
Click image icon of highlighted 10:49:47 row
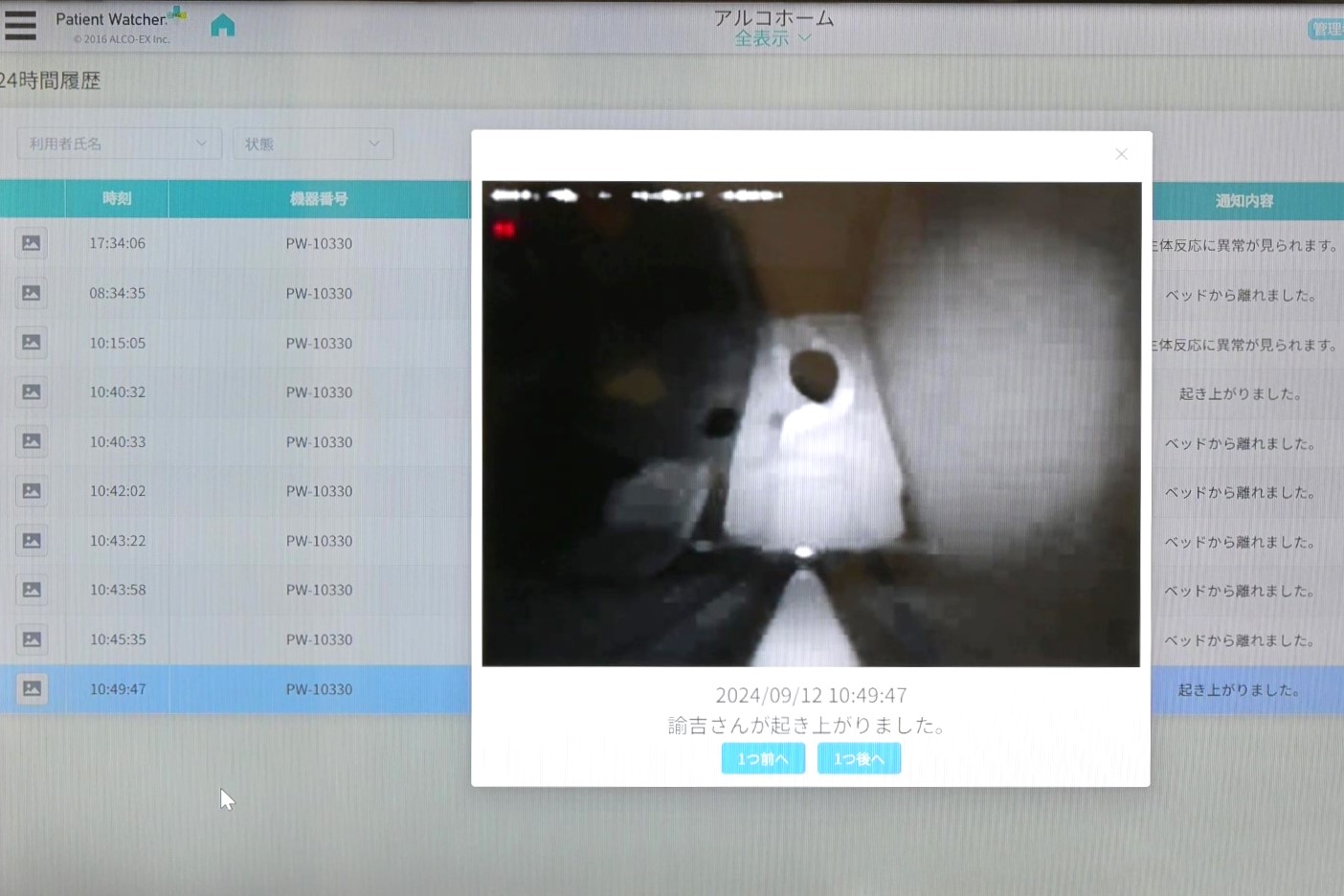32,688
